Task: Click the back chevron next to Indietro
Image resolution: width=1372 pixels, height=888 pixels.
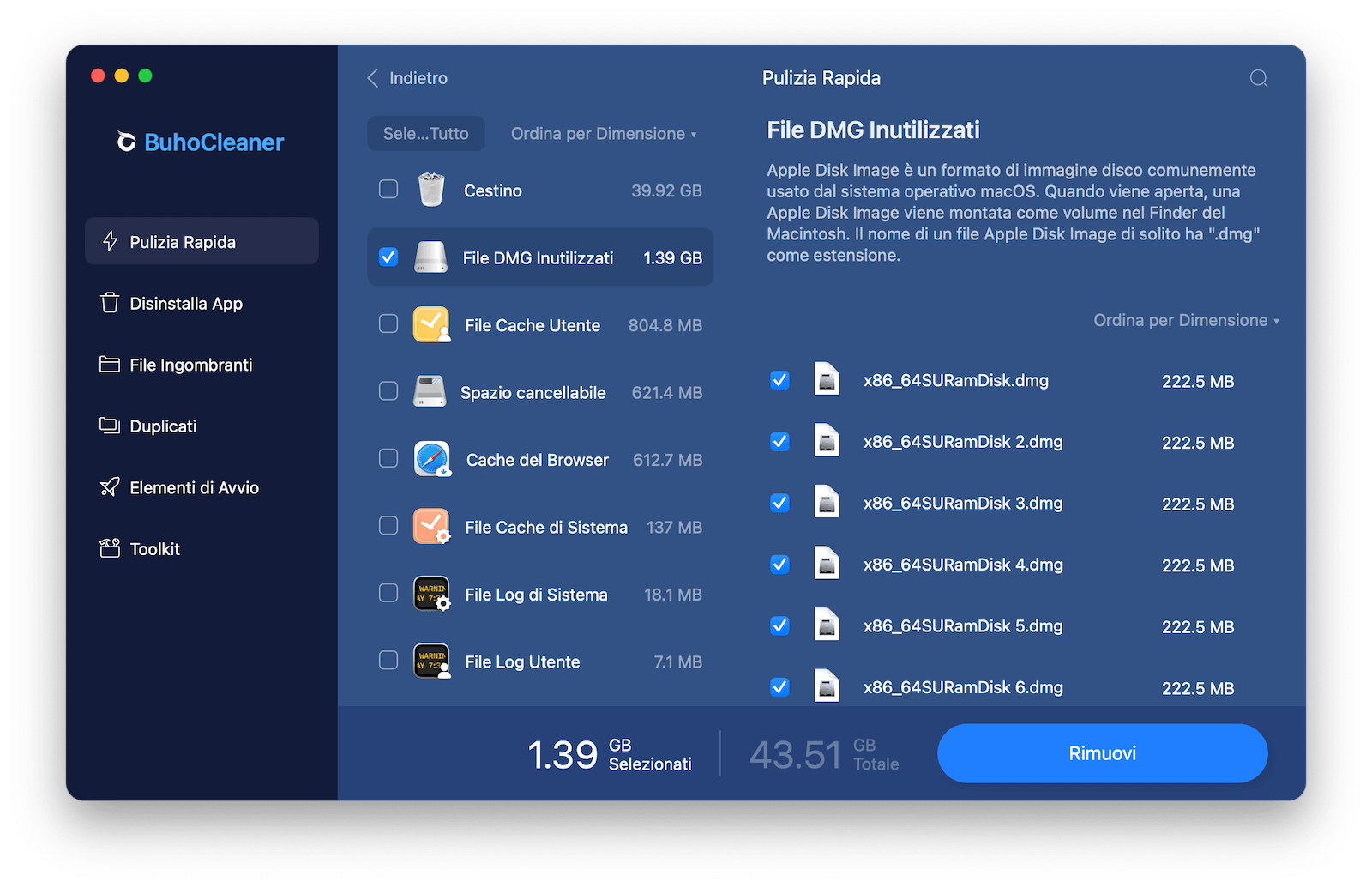Action: pyautogui.click(x=373, y=78)
